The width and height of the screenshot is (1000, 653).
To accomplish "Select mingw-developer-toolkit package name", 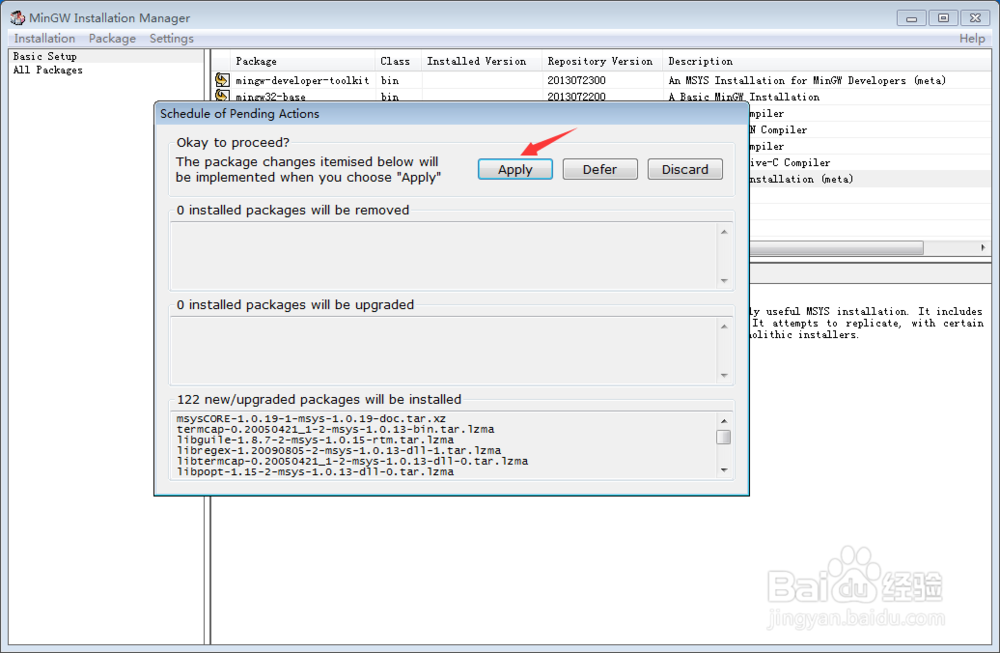I will tap(302, 80).
